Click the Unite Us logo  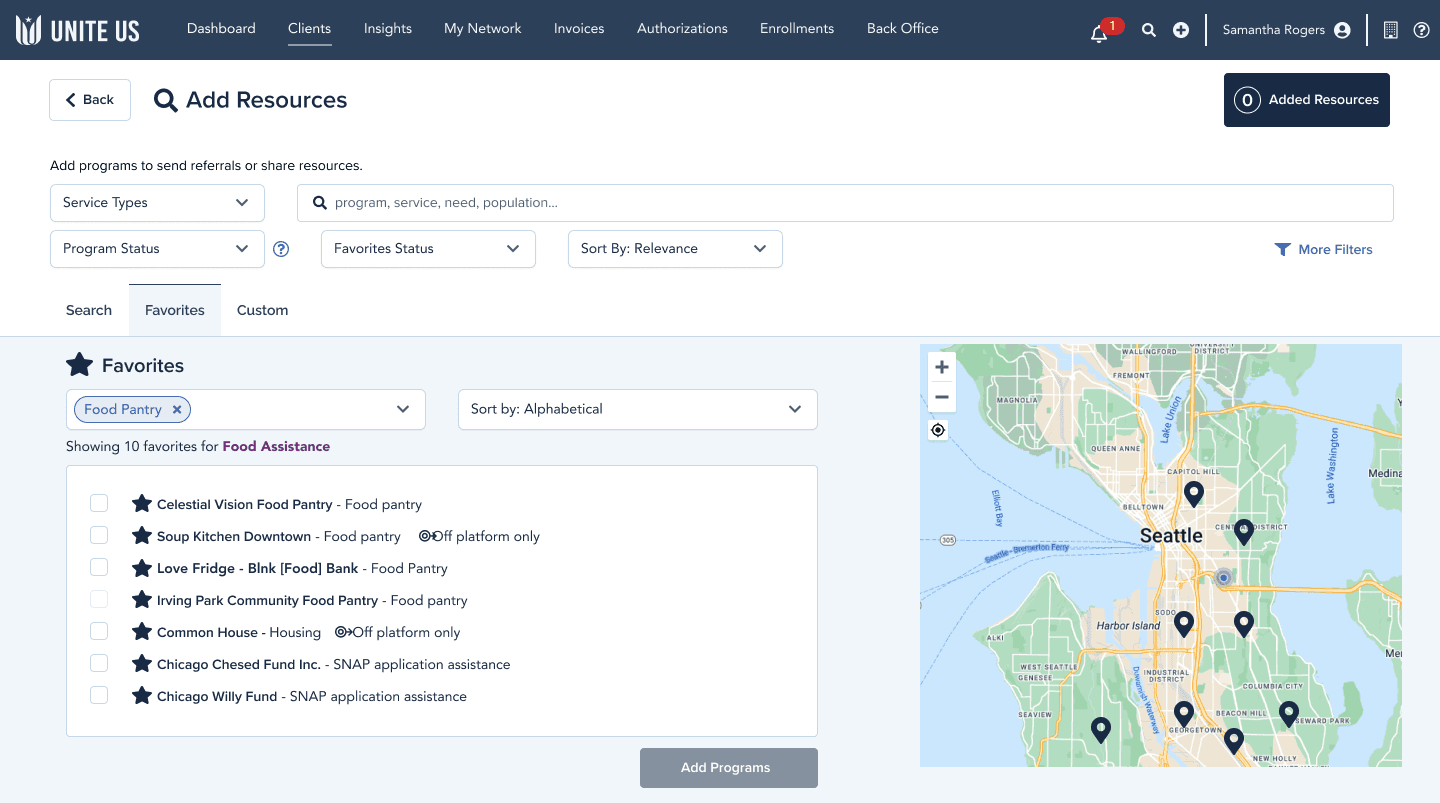pos(78,30)
